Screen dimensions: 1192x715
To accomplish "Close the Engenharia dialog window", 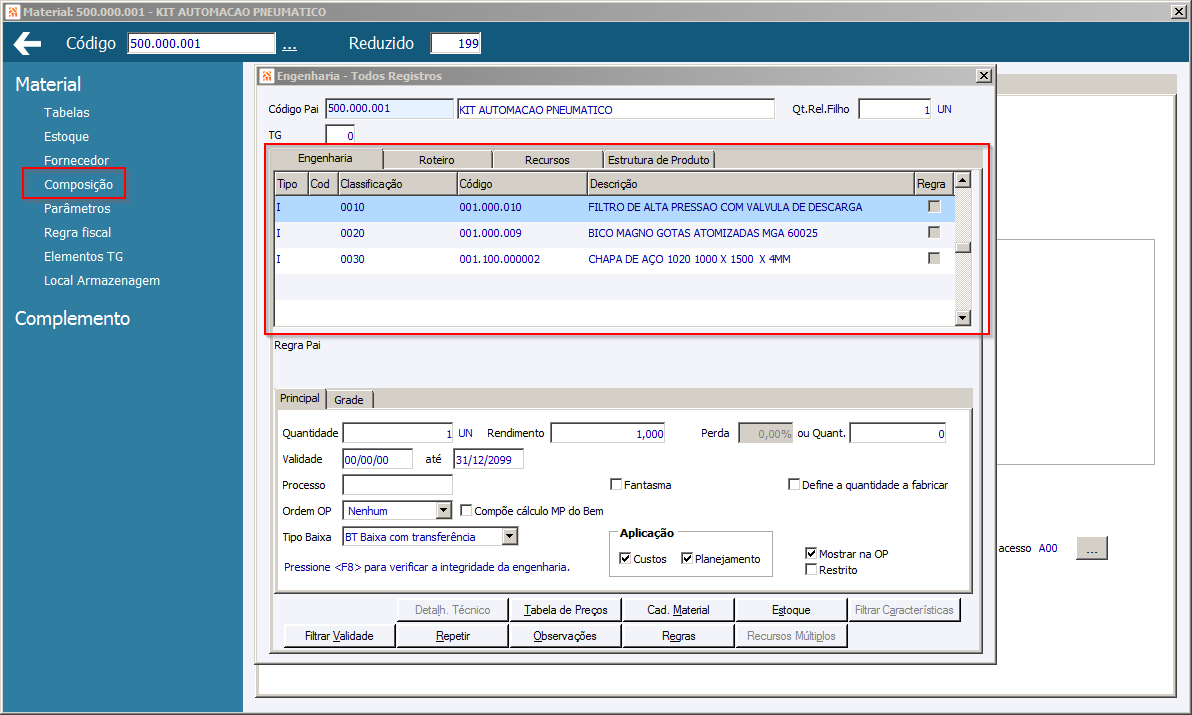I will 984,76.
